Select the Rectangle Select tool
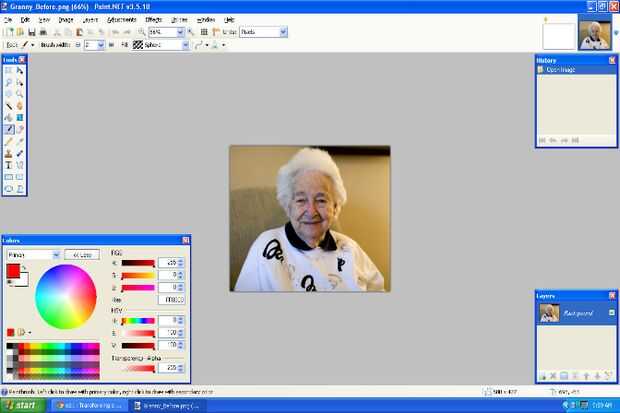The height and width of the screenshot is (413, 620). pyautogui.click(x=9, y=70)
